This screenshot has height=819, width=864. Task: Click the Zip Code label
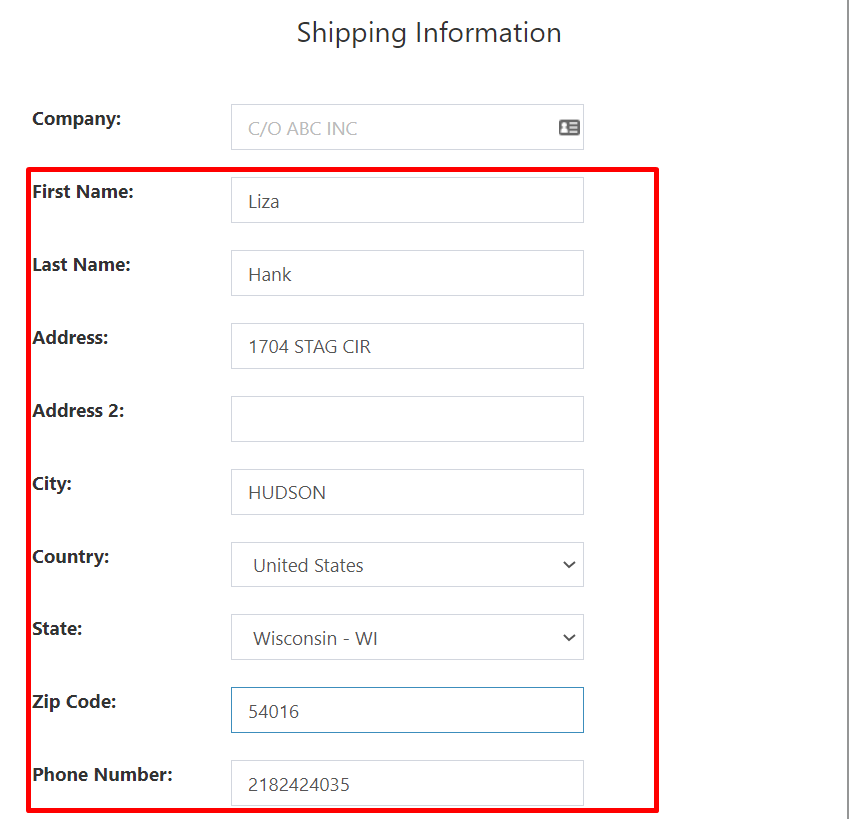[x=74, y=702]
